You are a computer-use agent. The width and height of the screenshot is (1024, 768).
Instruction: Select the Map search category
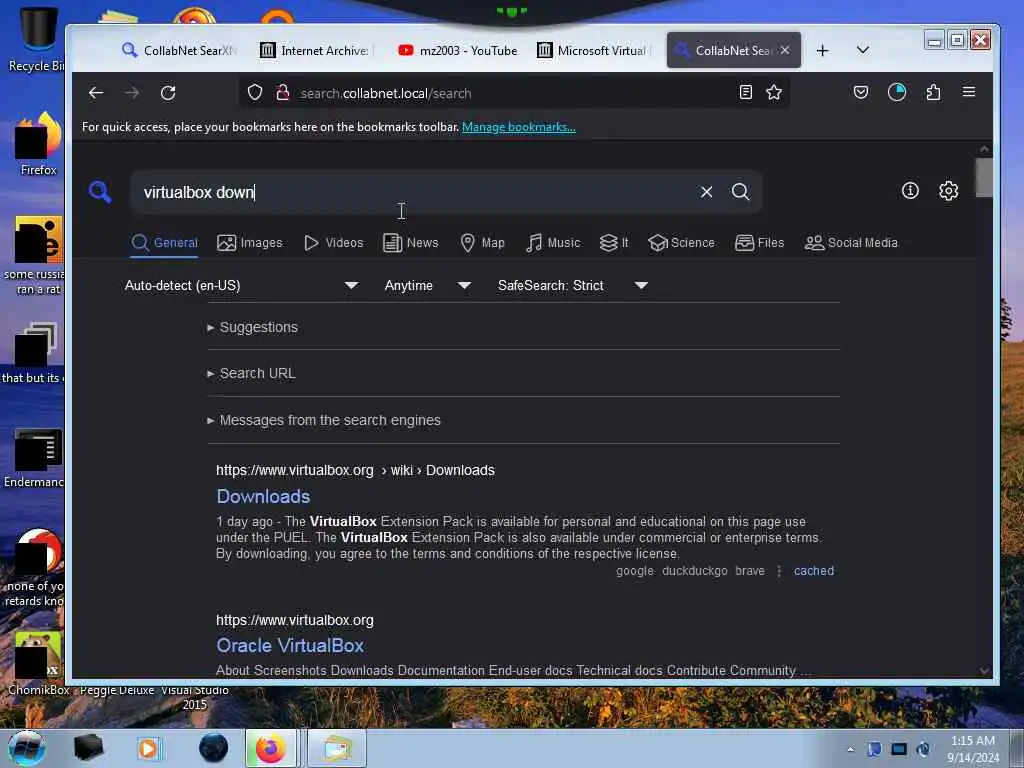[483, 243]
